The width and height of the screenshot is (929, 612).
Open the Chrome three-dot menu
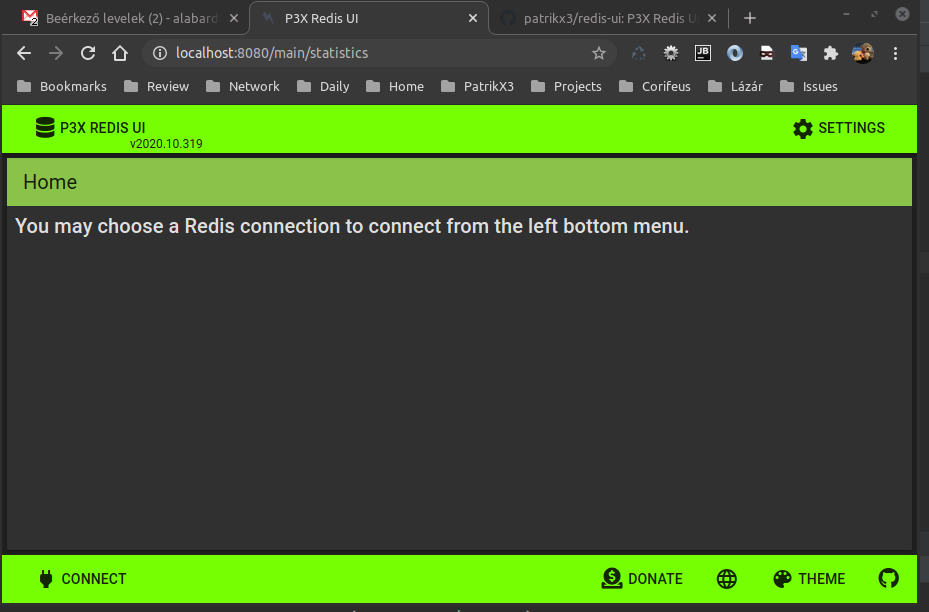(895, 53)
